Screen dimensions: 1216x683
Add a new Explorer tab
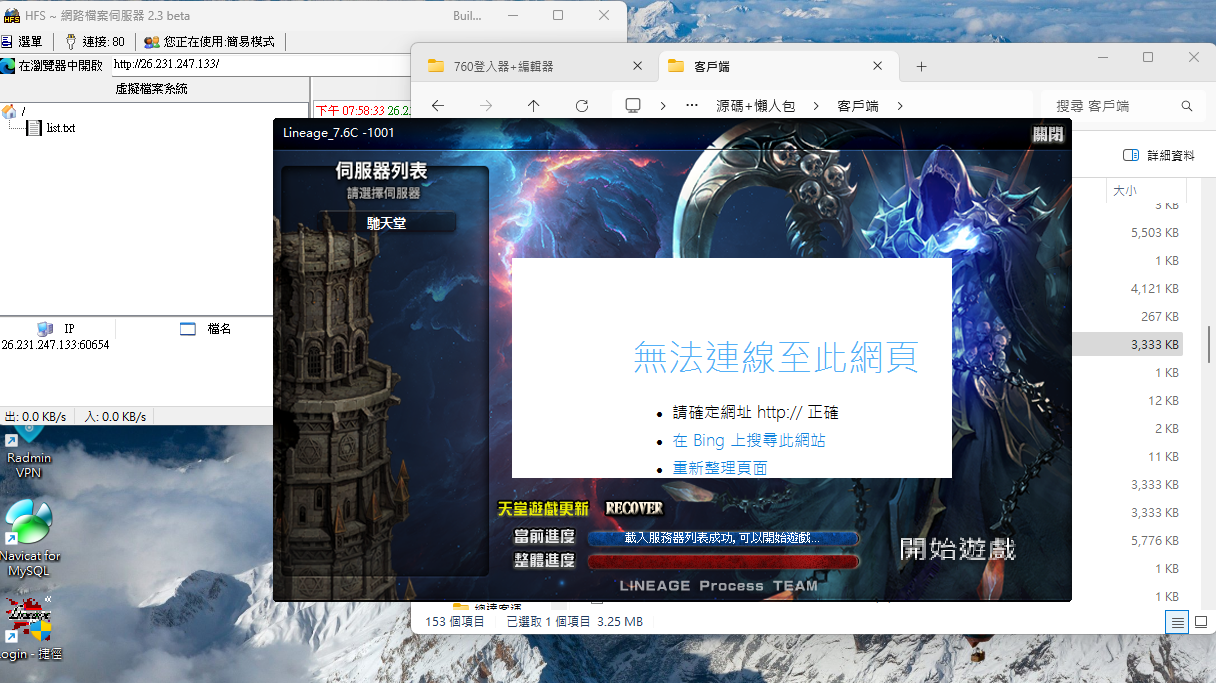(921, 66)
